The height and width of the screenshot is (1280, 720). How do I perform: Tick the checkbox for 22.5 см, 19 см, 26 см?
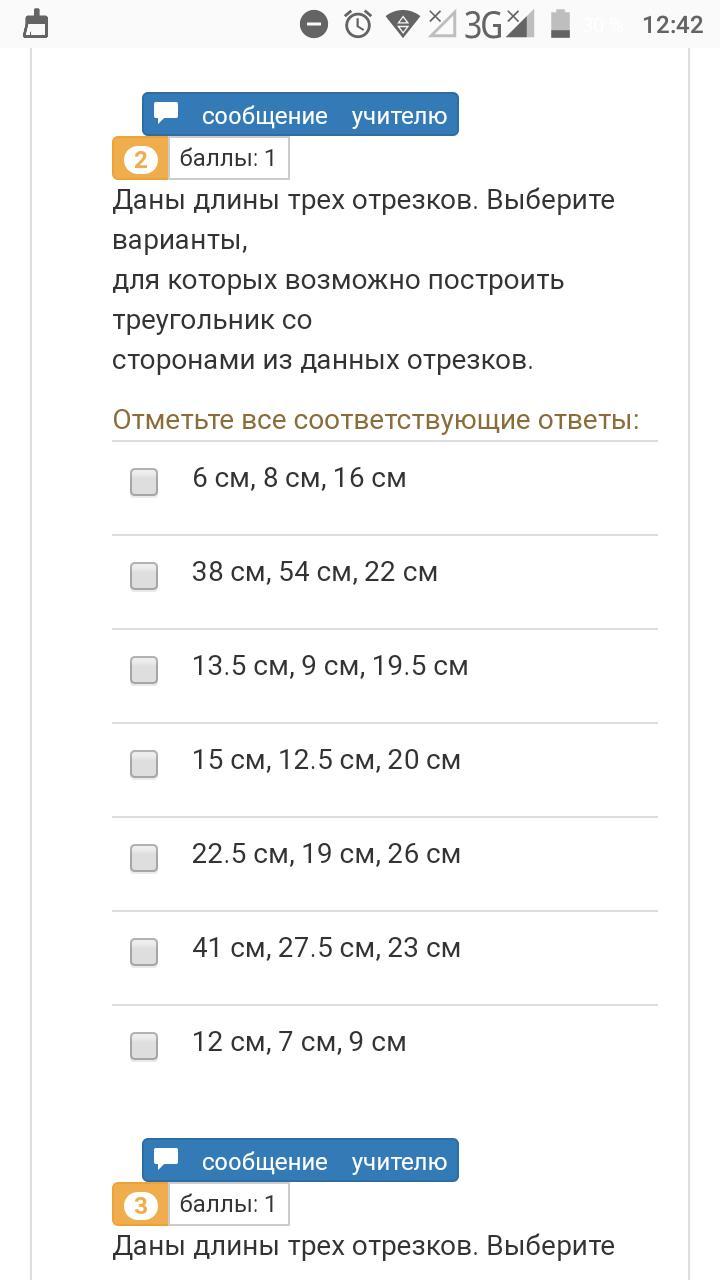[144, 858]
